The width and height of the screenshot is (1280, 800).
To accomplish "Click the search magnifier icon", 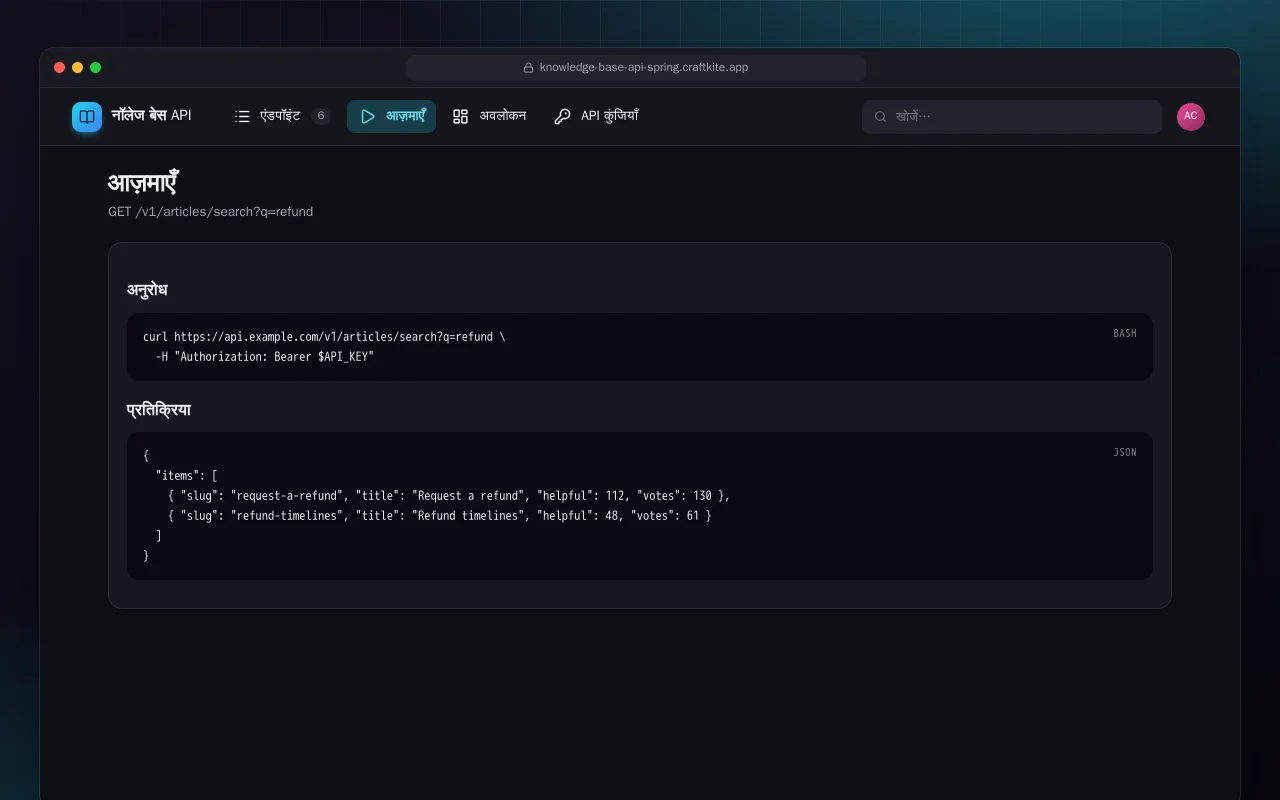I will click(881, 116).
